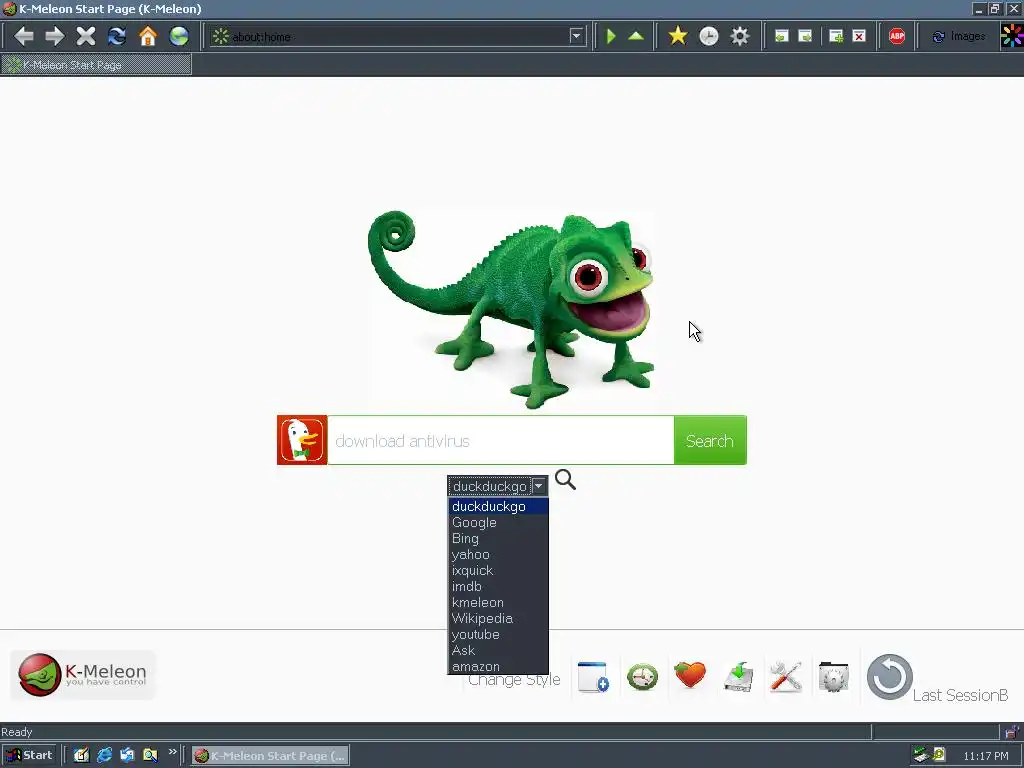Click the Change Style link

pos(515,680)
